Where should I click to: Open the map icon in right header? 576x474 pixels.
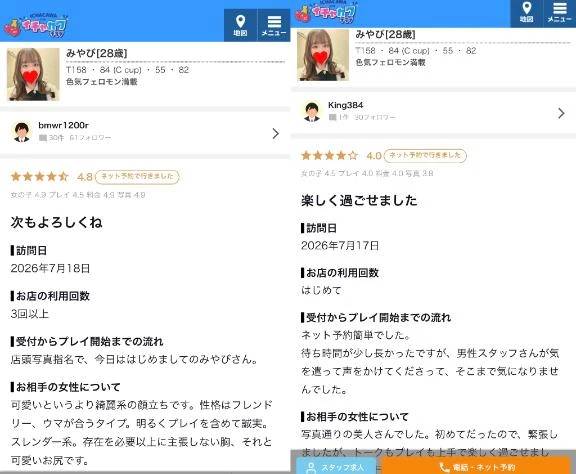coord(526,13)
